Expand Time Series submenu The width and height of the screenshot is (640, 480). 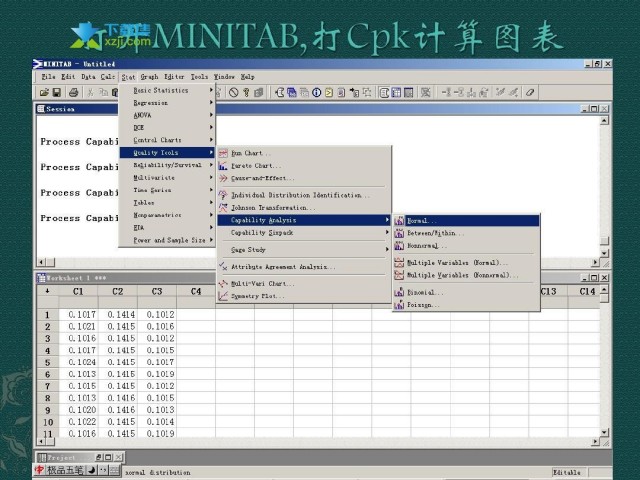coord(167,190)
